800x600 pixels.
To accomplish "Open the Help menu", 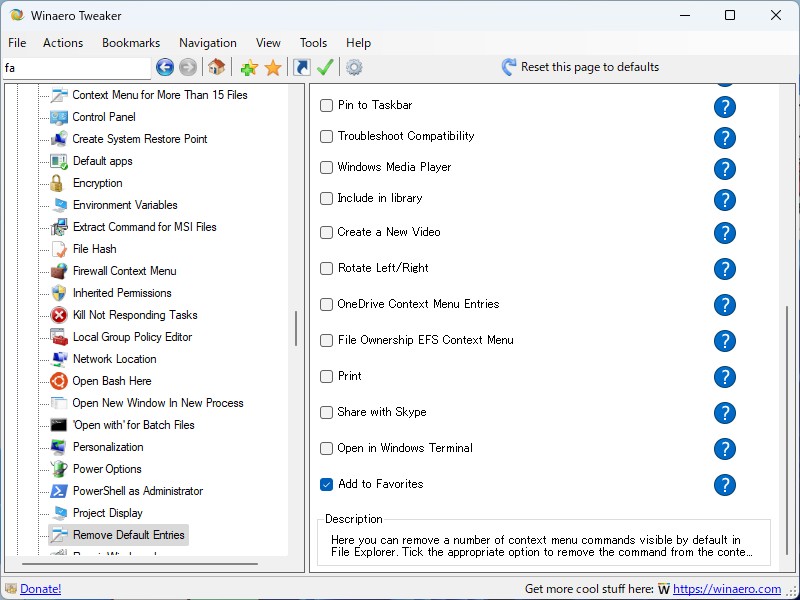I will pos(358,43).
